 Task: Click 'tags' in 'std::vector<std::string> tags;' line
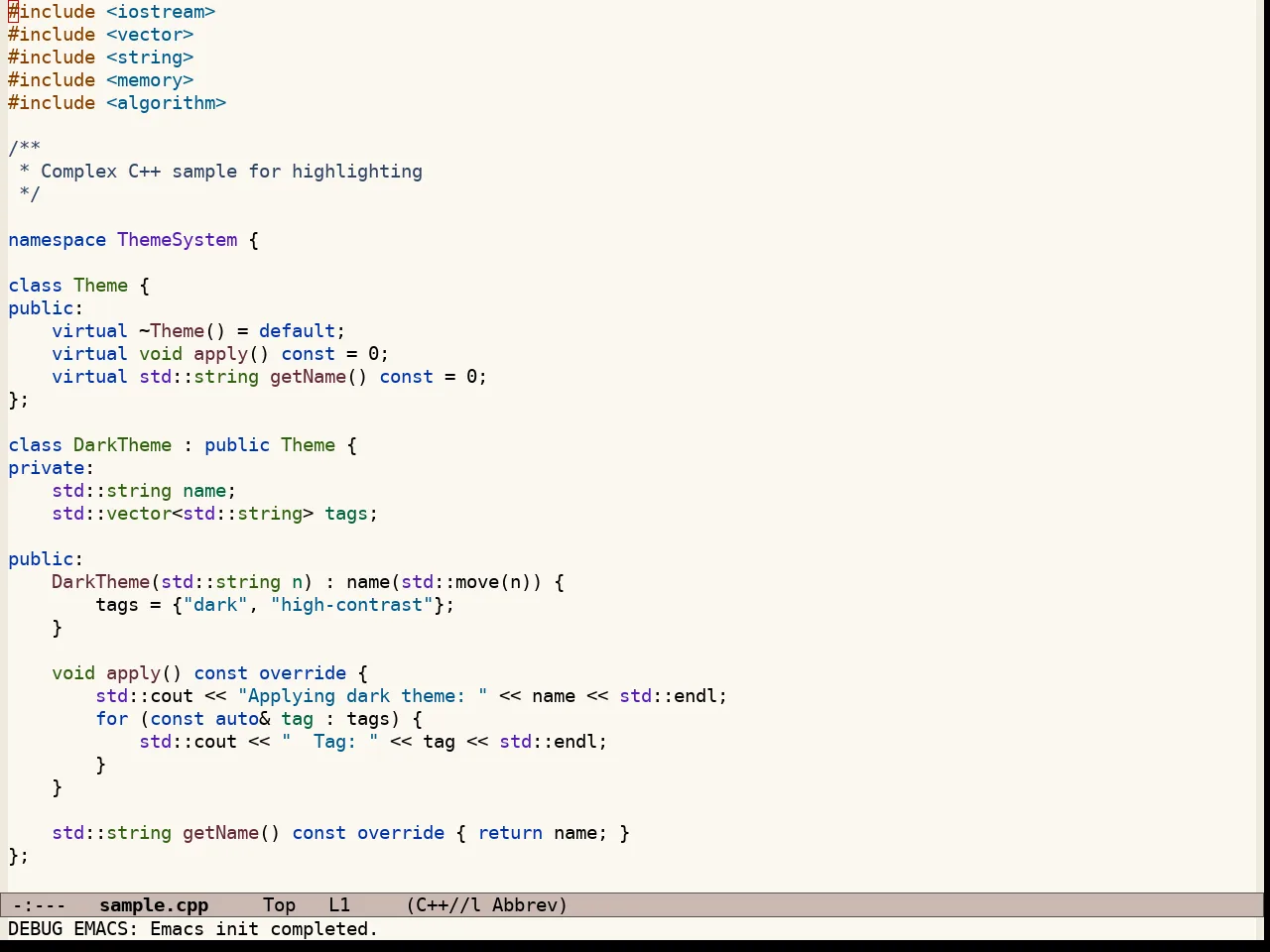coord(346,514)
